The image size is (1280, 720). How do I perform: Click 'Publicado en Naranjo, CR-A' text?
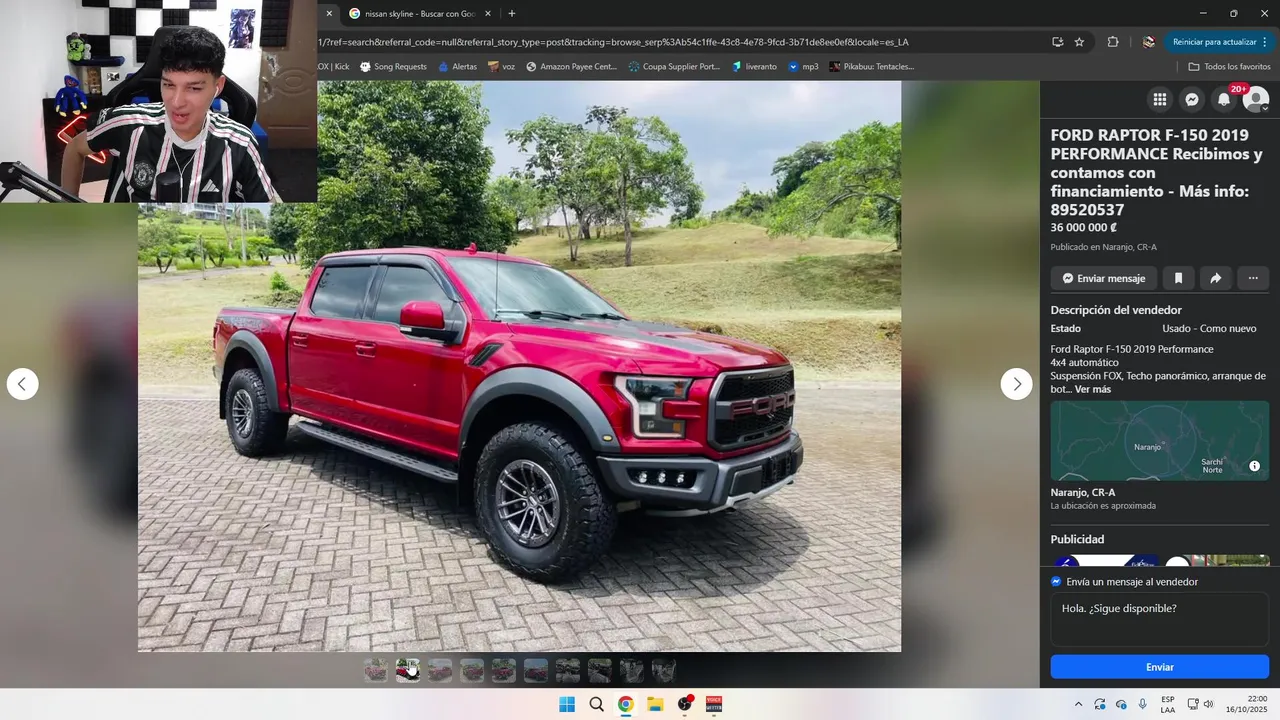(x=1103, y=247)
